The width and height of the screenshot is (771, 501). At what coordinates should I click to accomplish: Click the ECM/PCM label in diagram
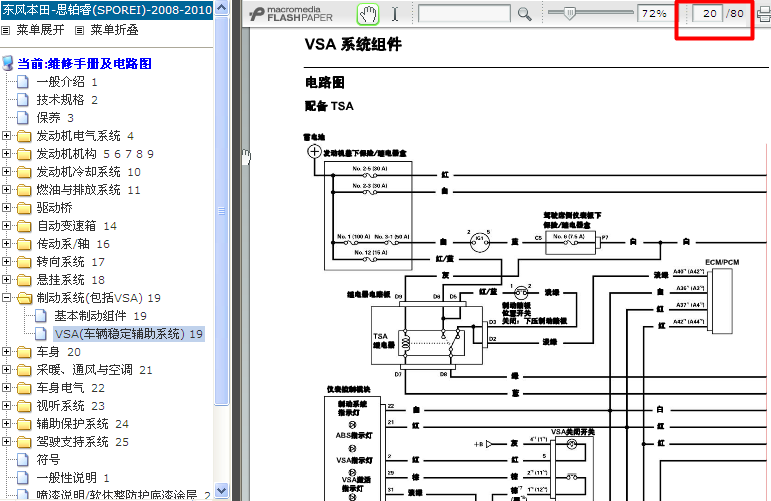(722, 262)
